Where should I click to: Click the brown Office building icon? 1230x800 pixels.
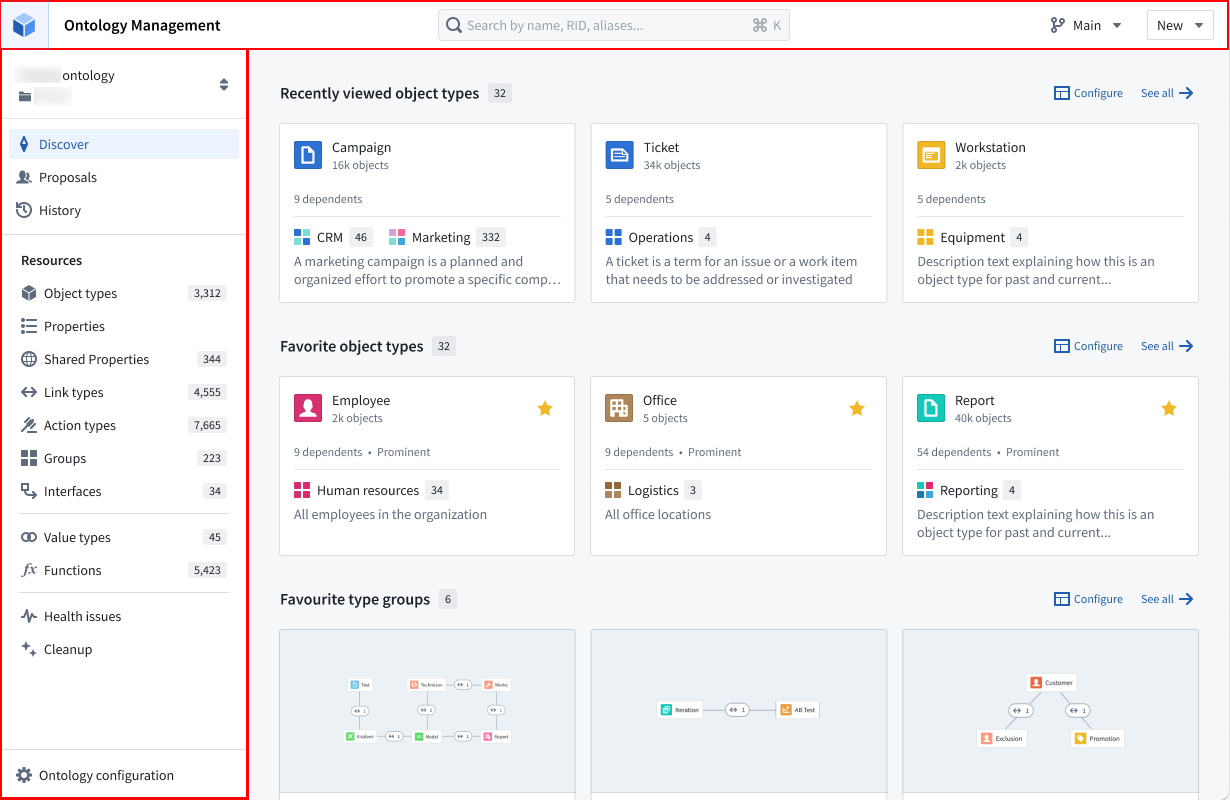619,408
